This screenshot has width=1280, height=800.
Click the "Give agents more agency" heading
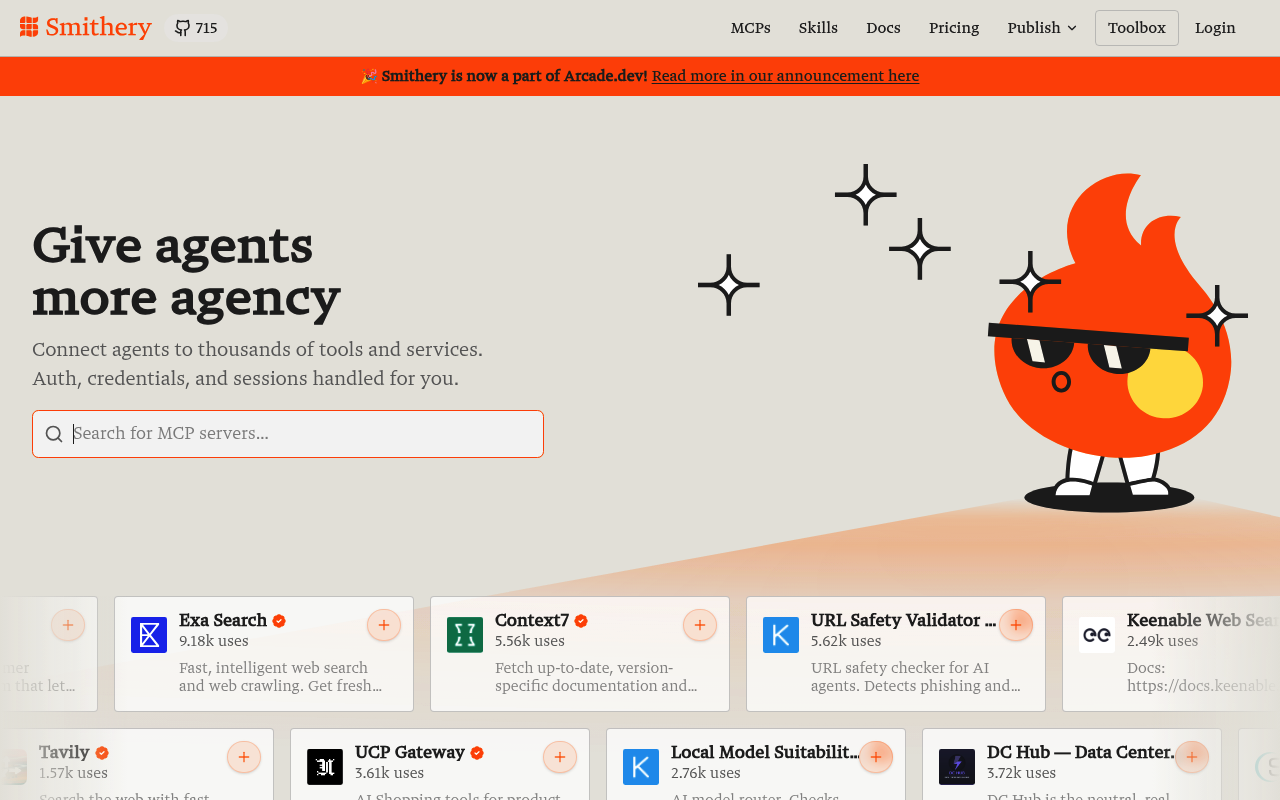point(186,271)
